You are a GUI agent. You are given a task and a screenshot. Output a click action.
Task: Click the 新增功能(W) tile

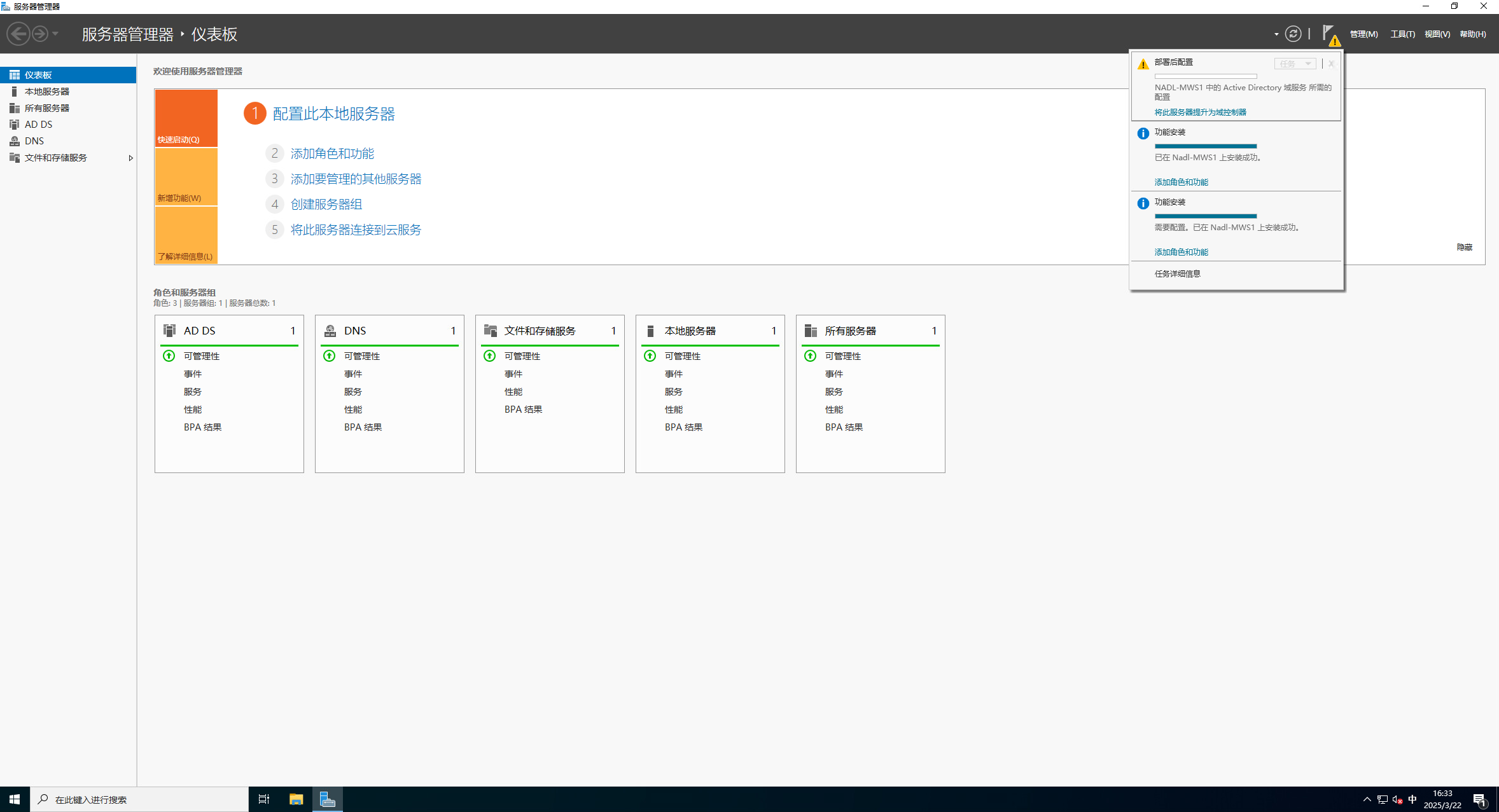tap(186, 177)
